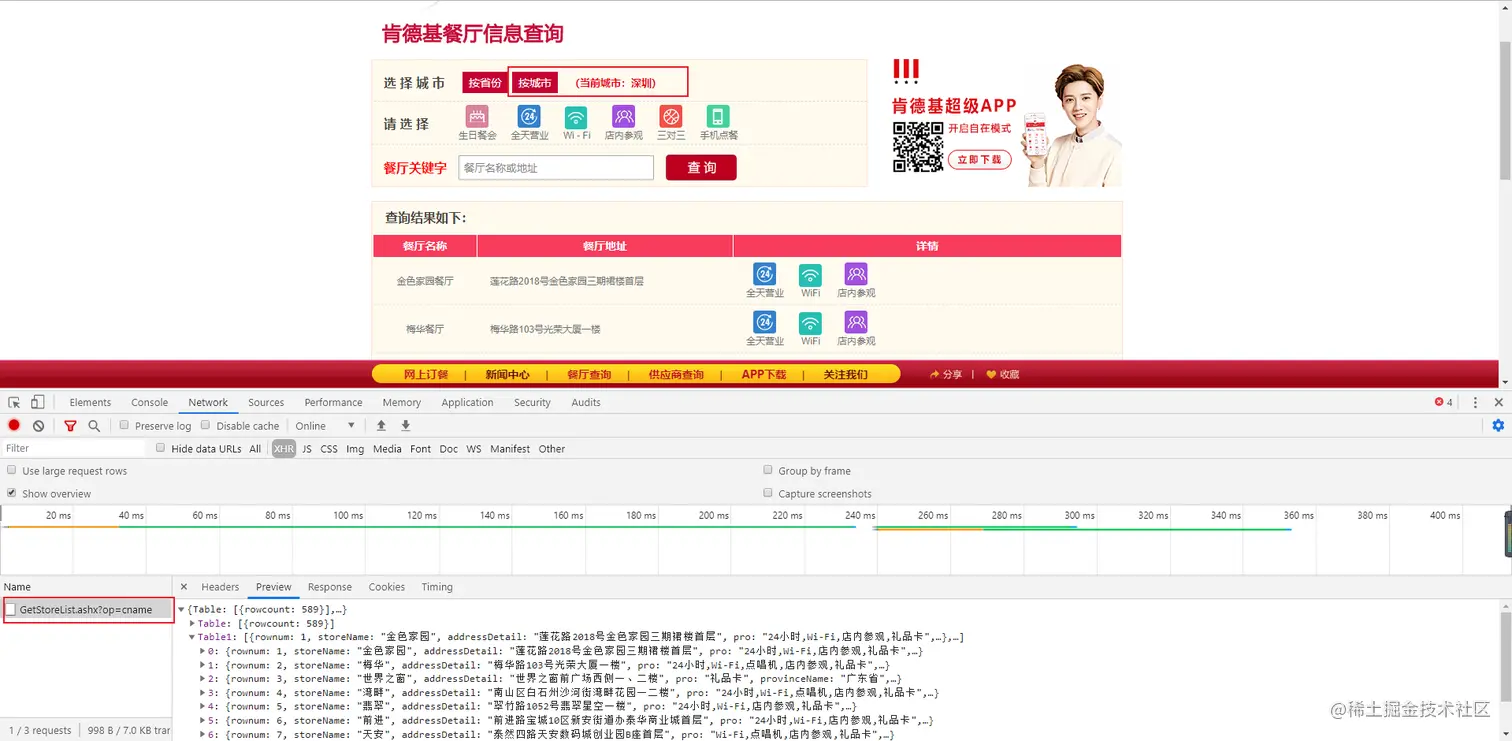Enable the Disable cache checkbox
The width and height of the screenshot is (1512, 741).
[x=206, y=425]
